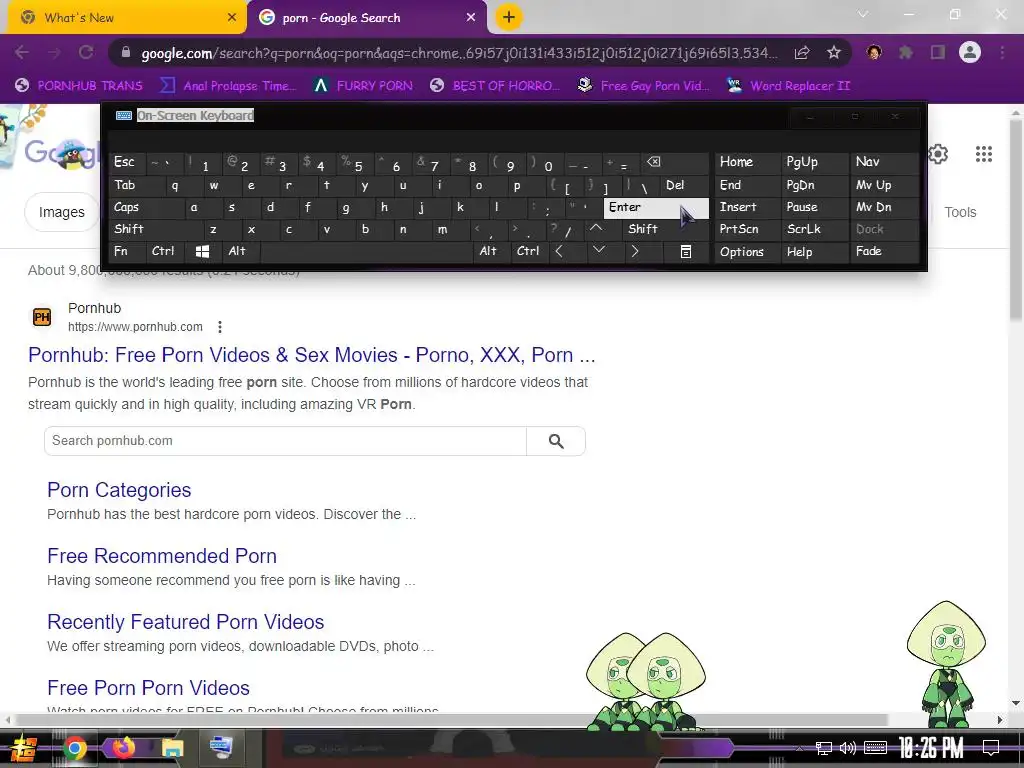
Task: Toggle right Shift key on On-Screen Keyboard
Action: (x=666, y=229)
